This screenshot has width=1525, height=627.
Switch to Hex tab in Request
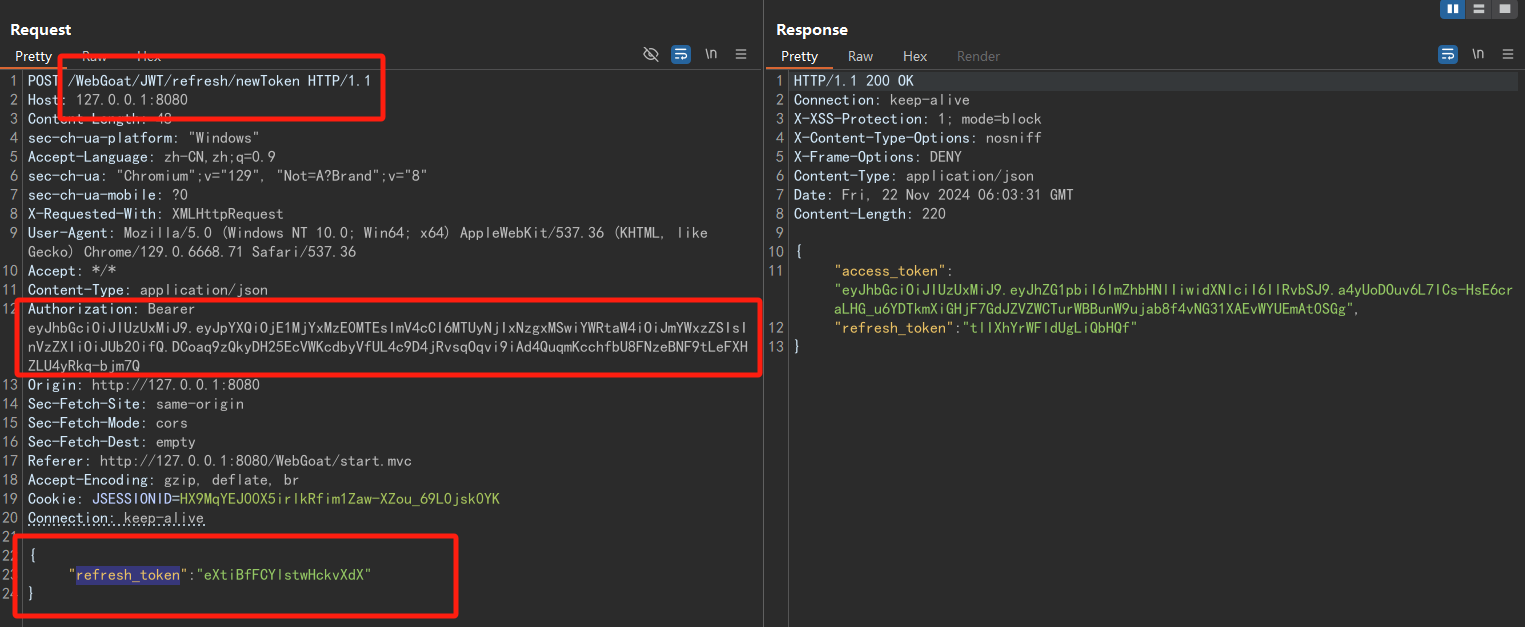[x=149, y=56]
